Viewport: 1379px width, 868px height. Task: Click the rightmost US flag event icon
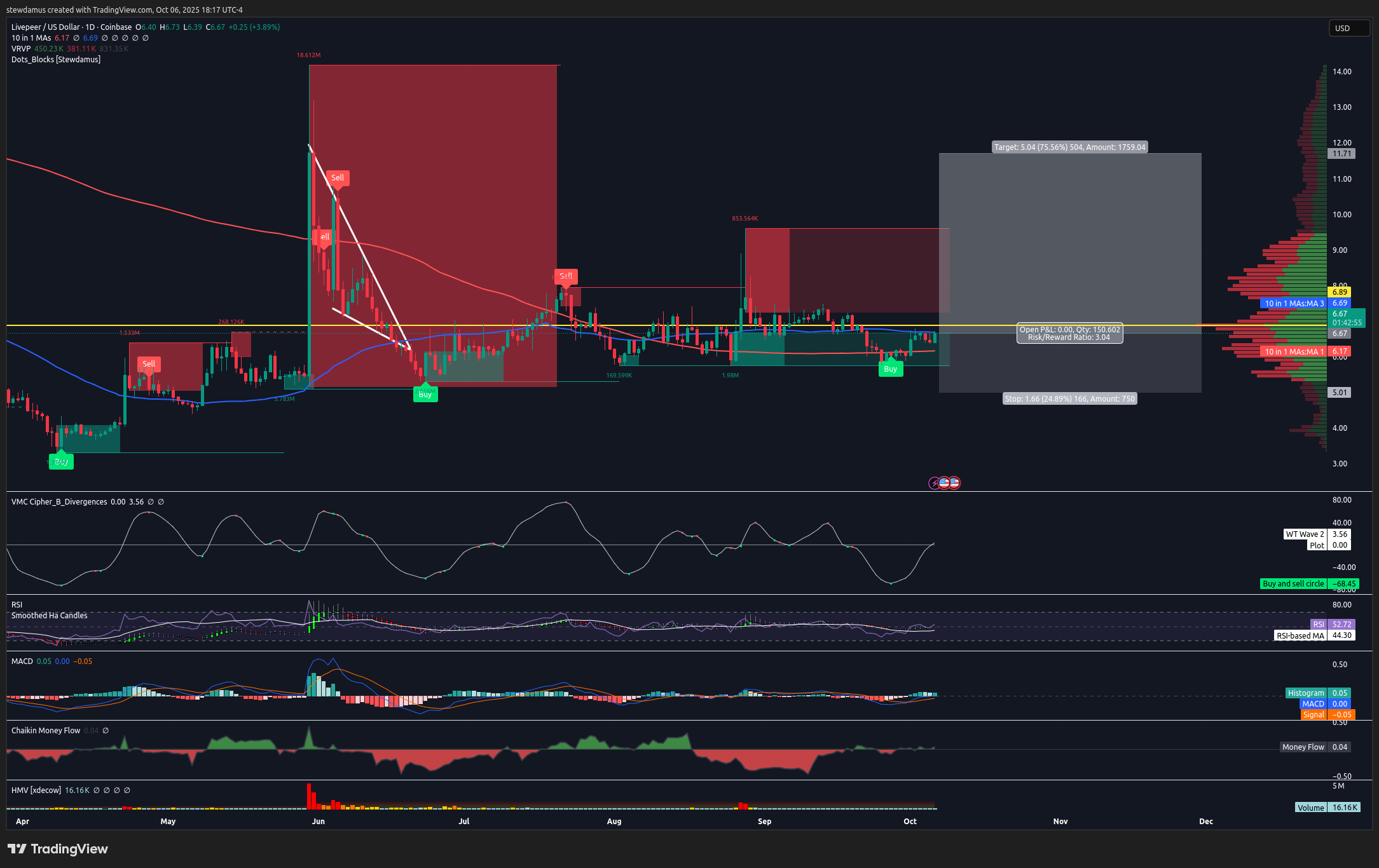(x=954, y=483)
